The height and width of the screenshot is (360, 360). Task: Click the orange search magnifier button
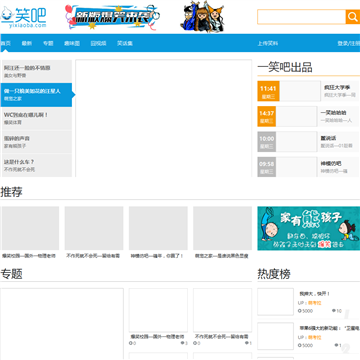(x=353, y=17)
